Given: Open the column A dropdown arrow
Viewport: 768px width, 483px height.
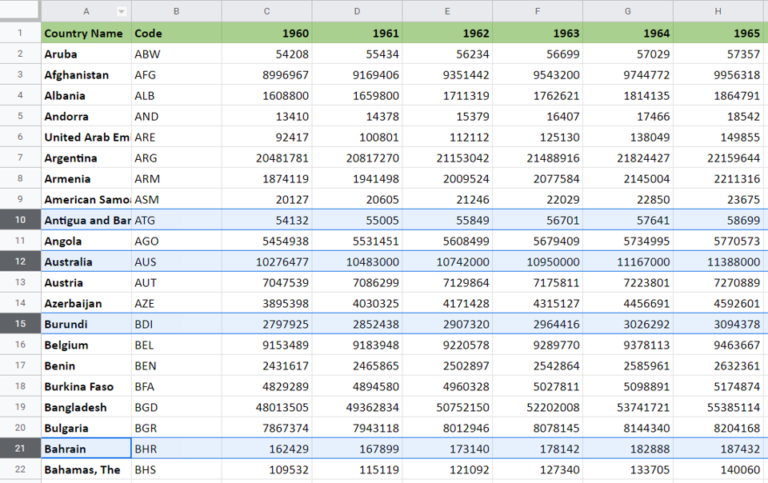Looking at the screenshot, I should point(122,11).
